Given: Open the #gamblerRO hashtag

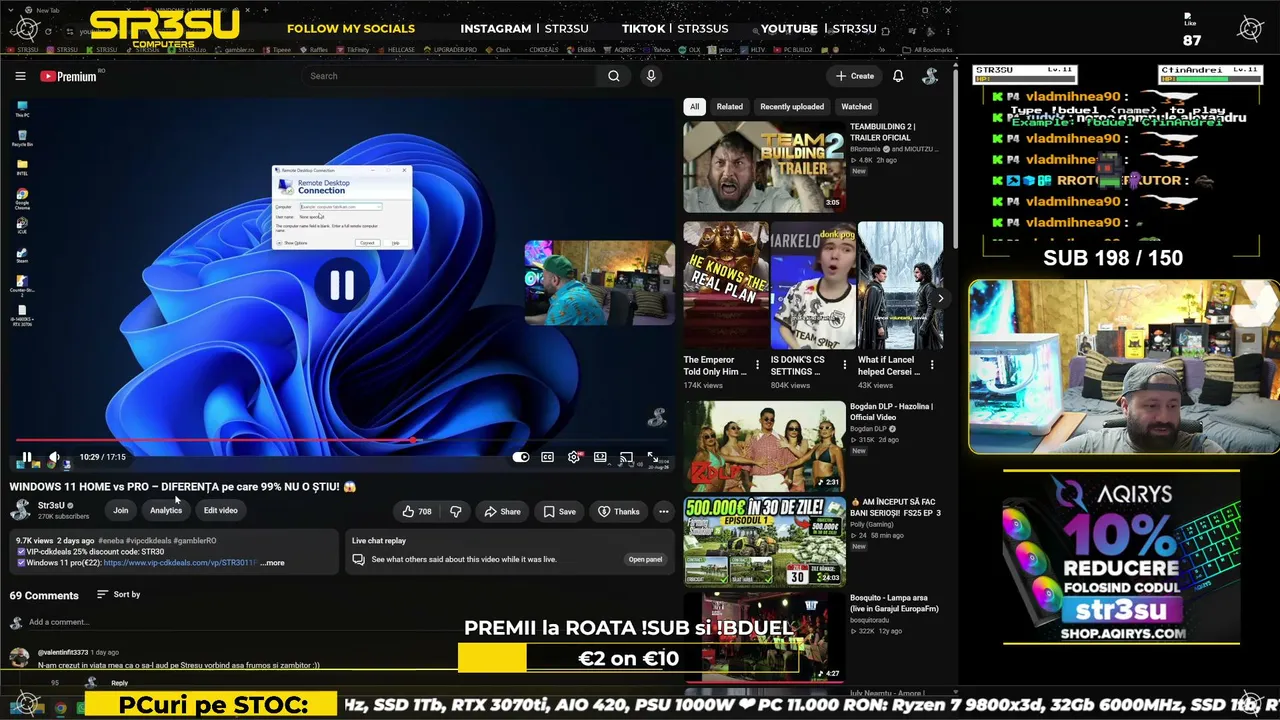Looking at the screenshot, I should (x=194, y=541).
